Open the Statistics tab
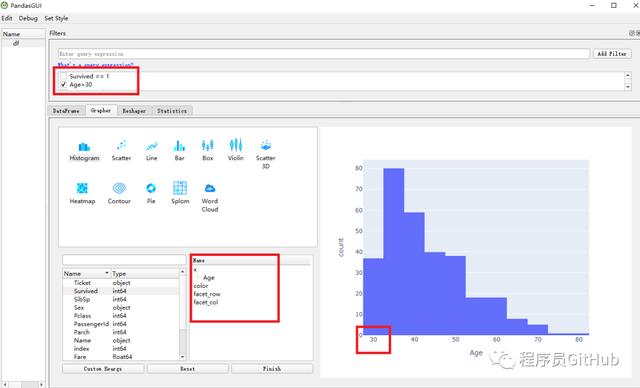 click(172, 111)
